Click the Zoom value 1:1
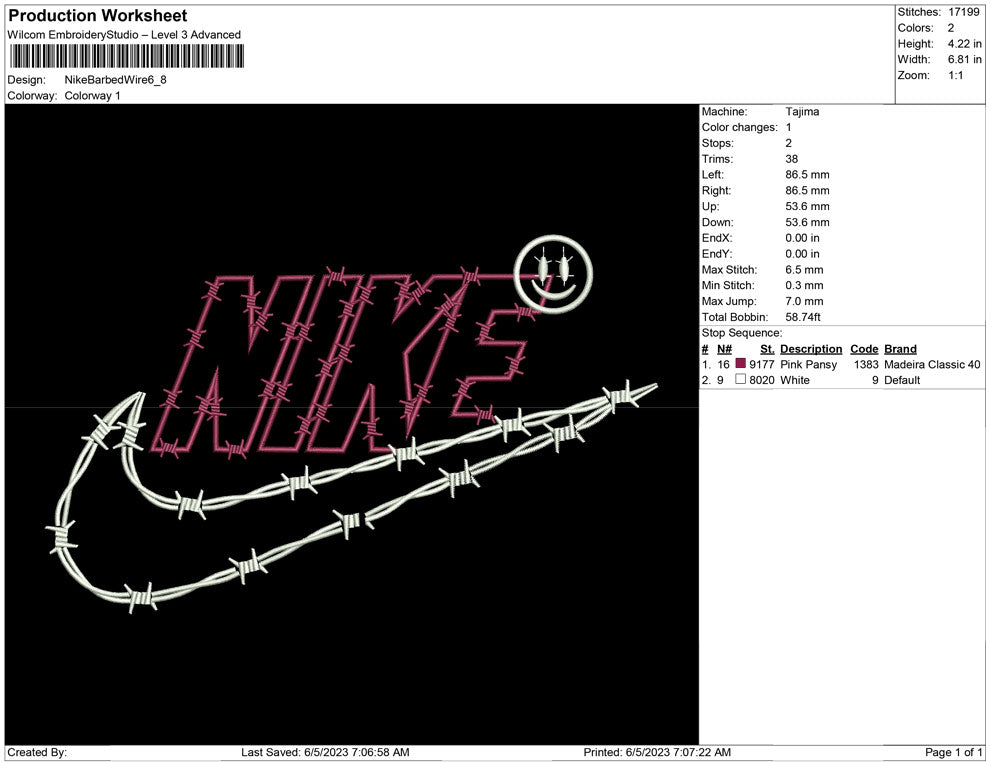The image size is (990, 762). (955, 75)
